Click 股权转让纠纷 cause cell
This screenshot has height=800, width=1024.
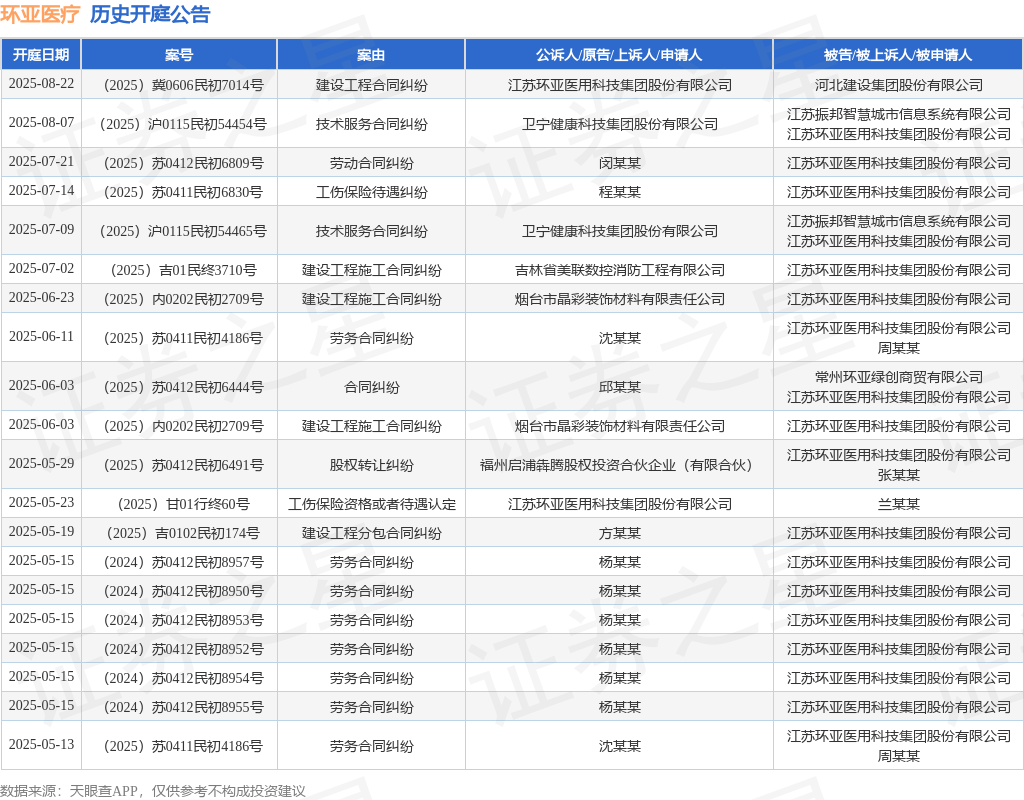(372, 465)
